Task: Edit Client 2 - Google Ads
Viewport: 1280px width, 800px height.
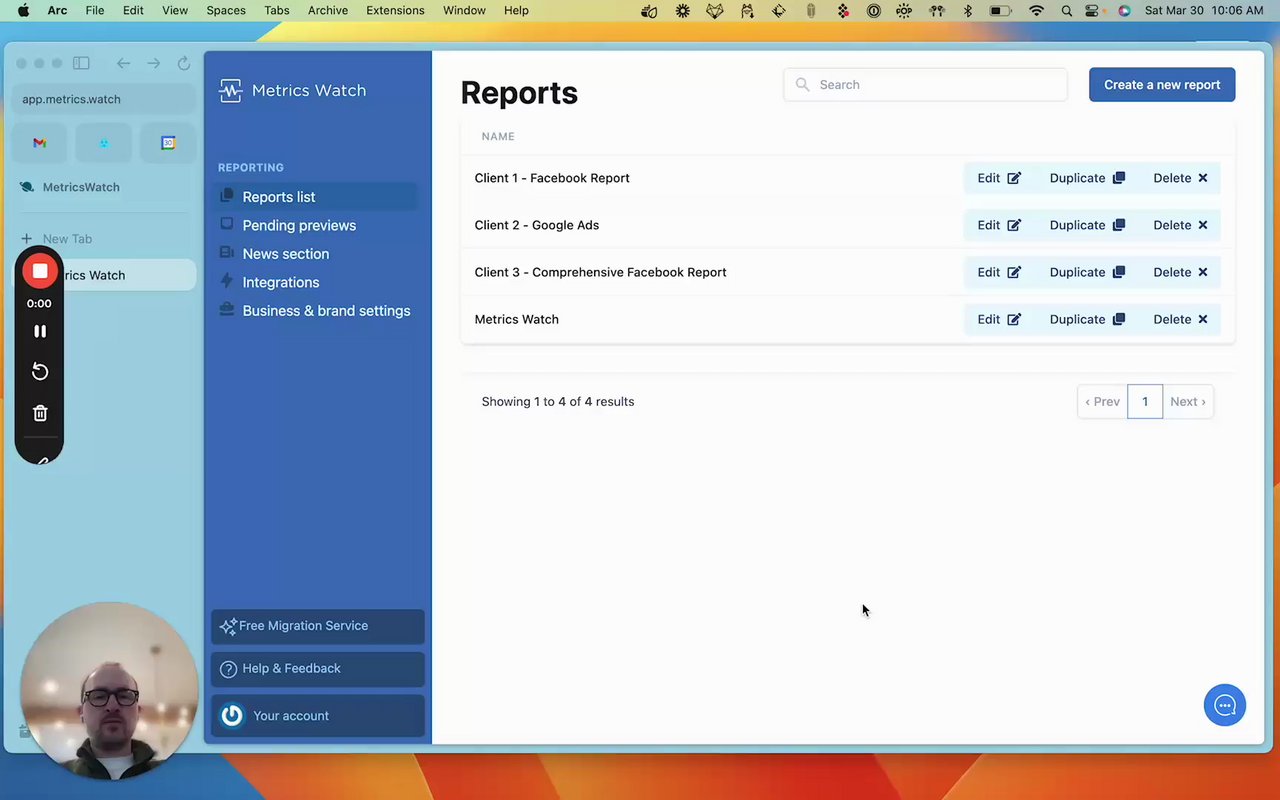Action: (x=999, y=225)
